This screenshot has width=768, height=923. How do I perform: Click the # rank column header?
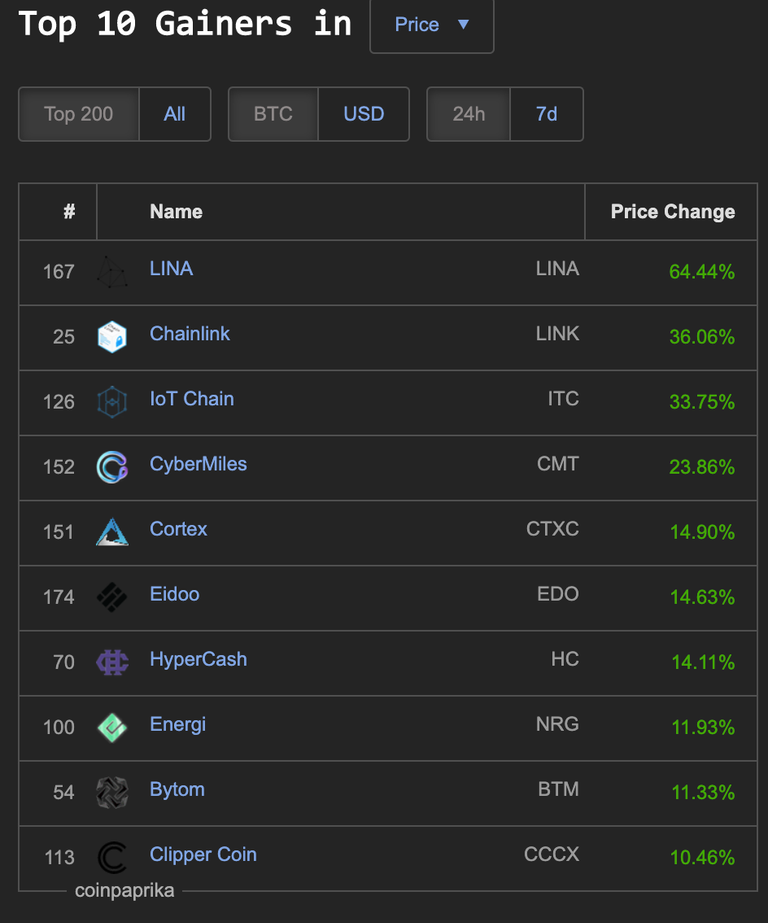click(x=69, y=211)
